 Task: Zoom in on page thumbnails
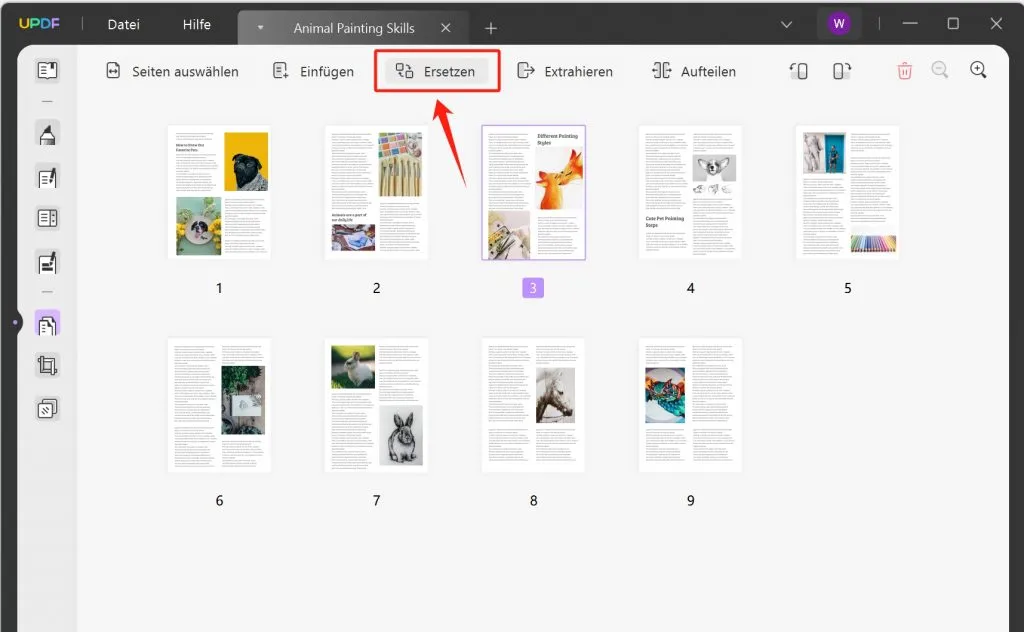click(978, 71)
